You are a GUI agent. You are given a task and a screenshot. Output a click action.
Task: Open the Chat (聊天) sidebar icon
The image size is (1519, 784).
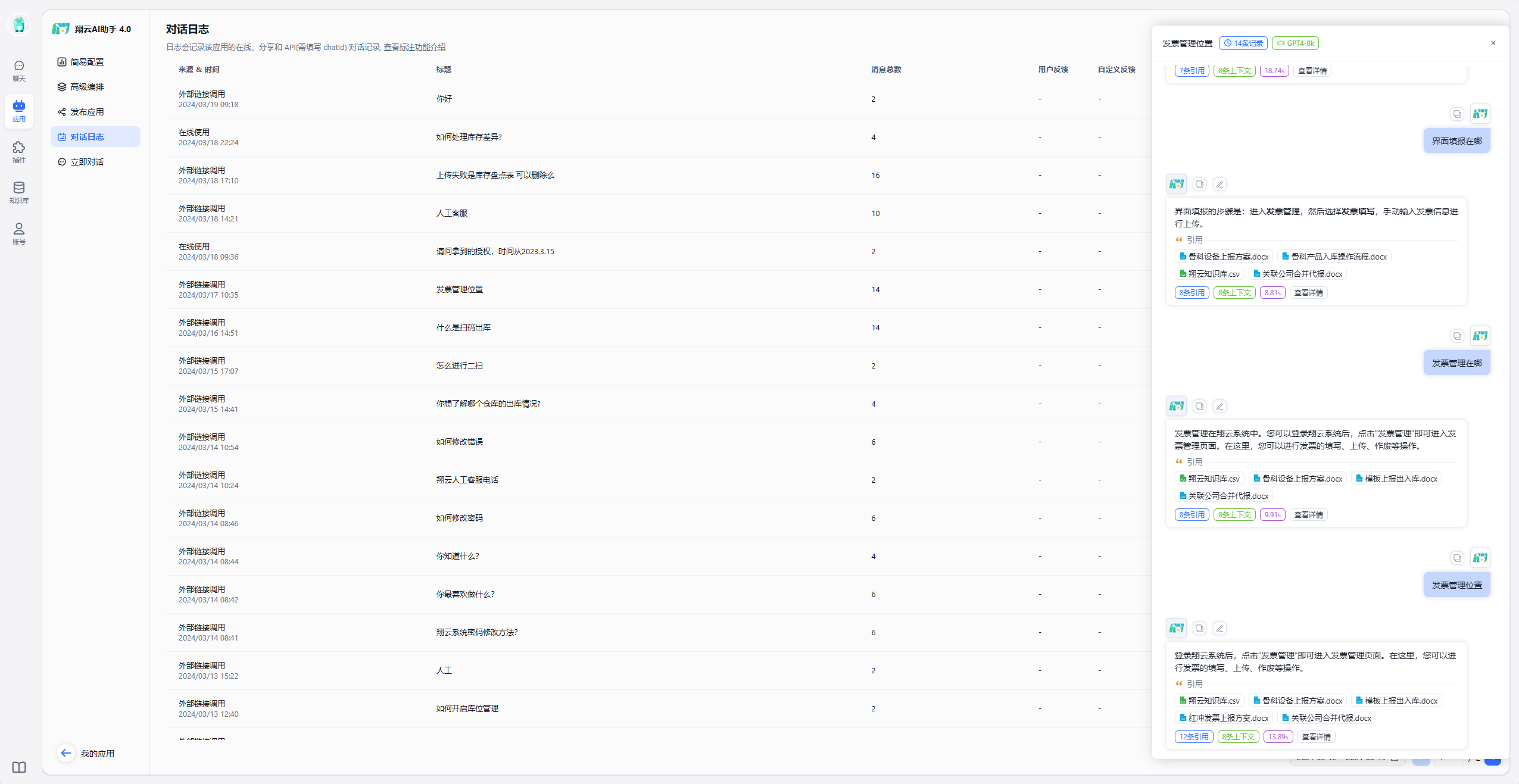(x=19, y=70)
